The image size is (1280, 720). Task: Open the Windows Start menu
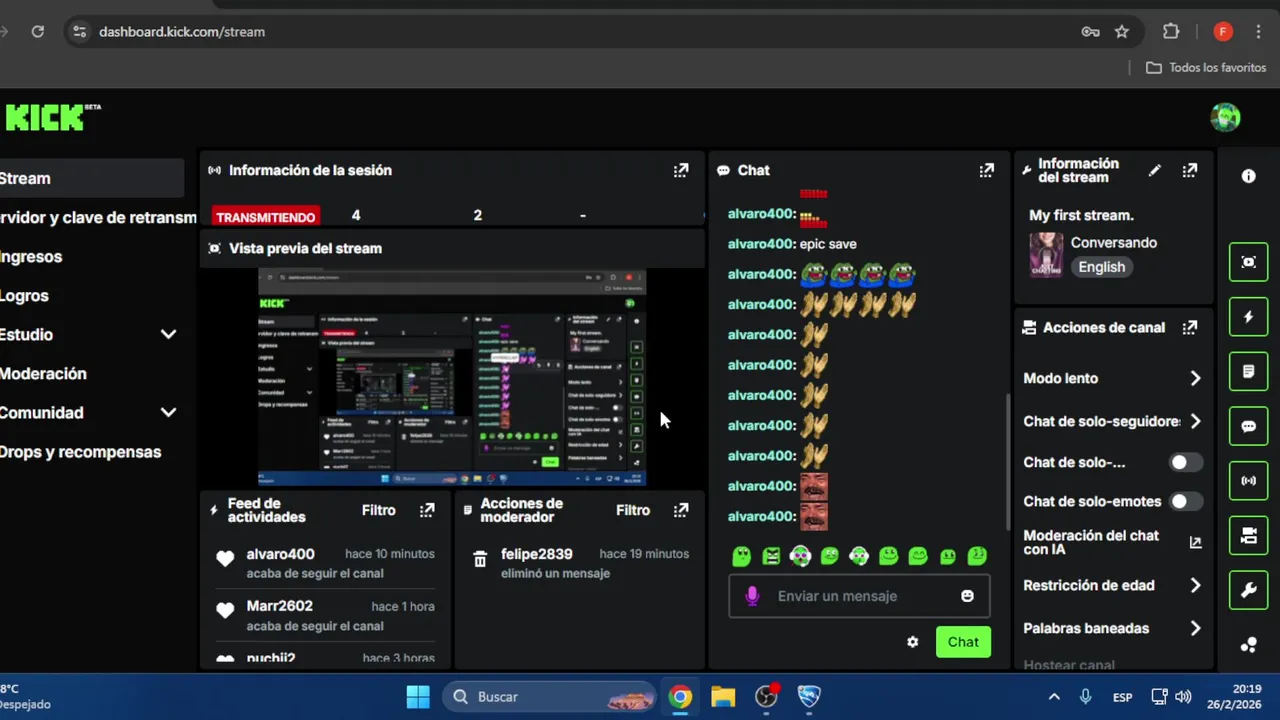click(418, 697)
